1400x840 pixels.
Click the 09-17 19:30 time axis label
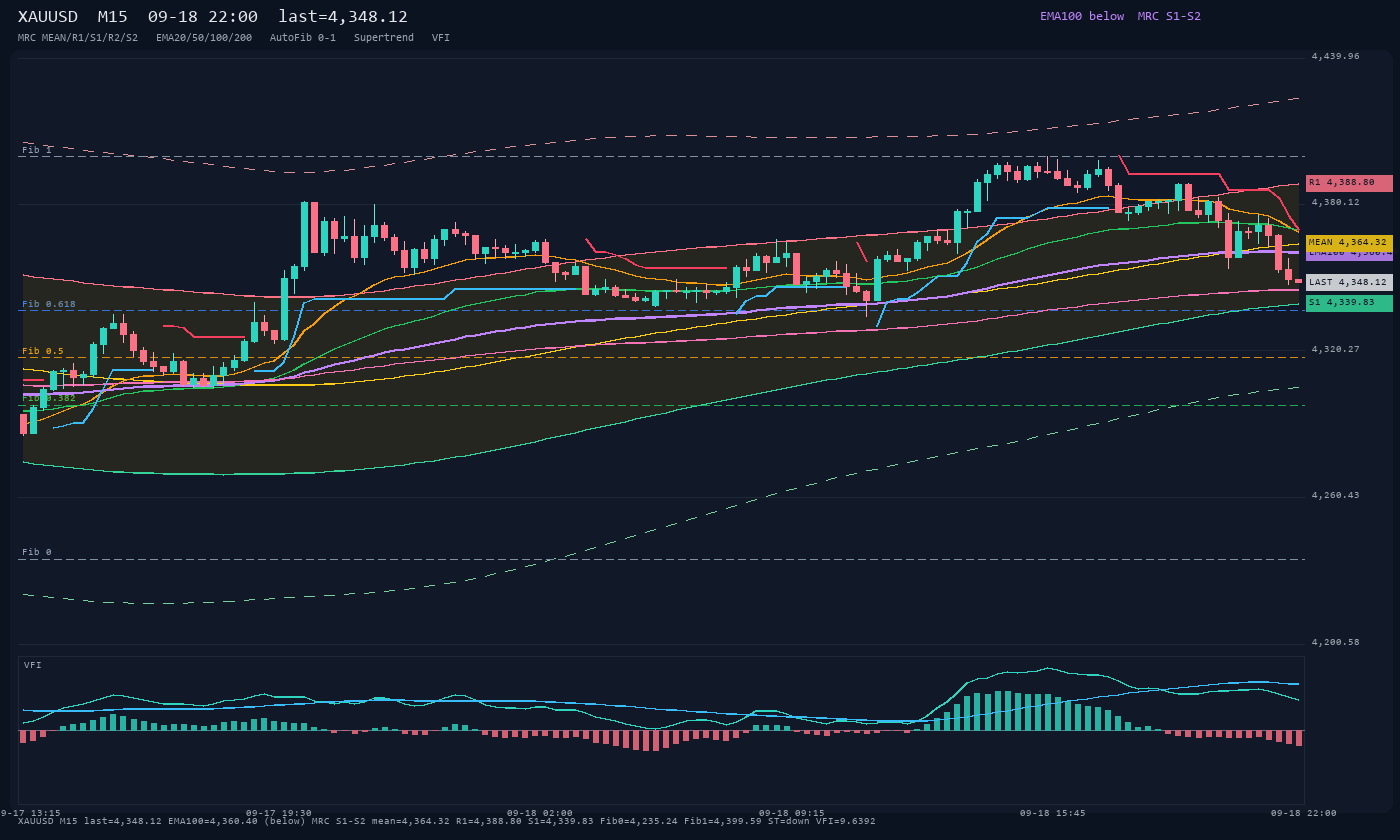pyautogui.click(x=279, y=813)
